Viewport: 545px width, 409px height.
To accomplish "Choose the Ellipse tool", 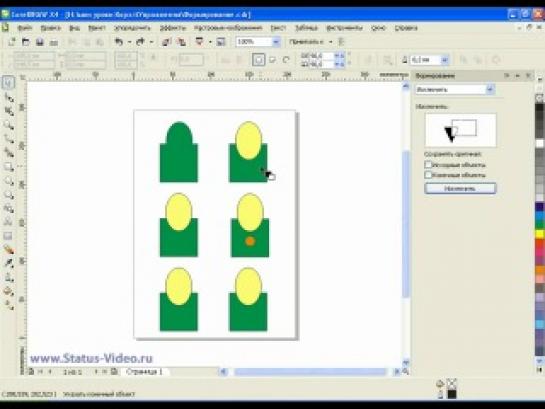I will pos(9,181).
